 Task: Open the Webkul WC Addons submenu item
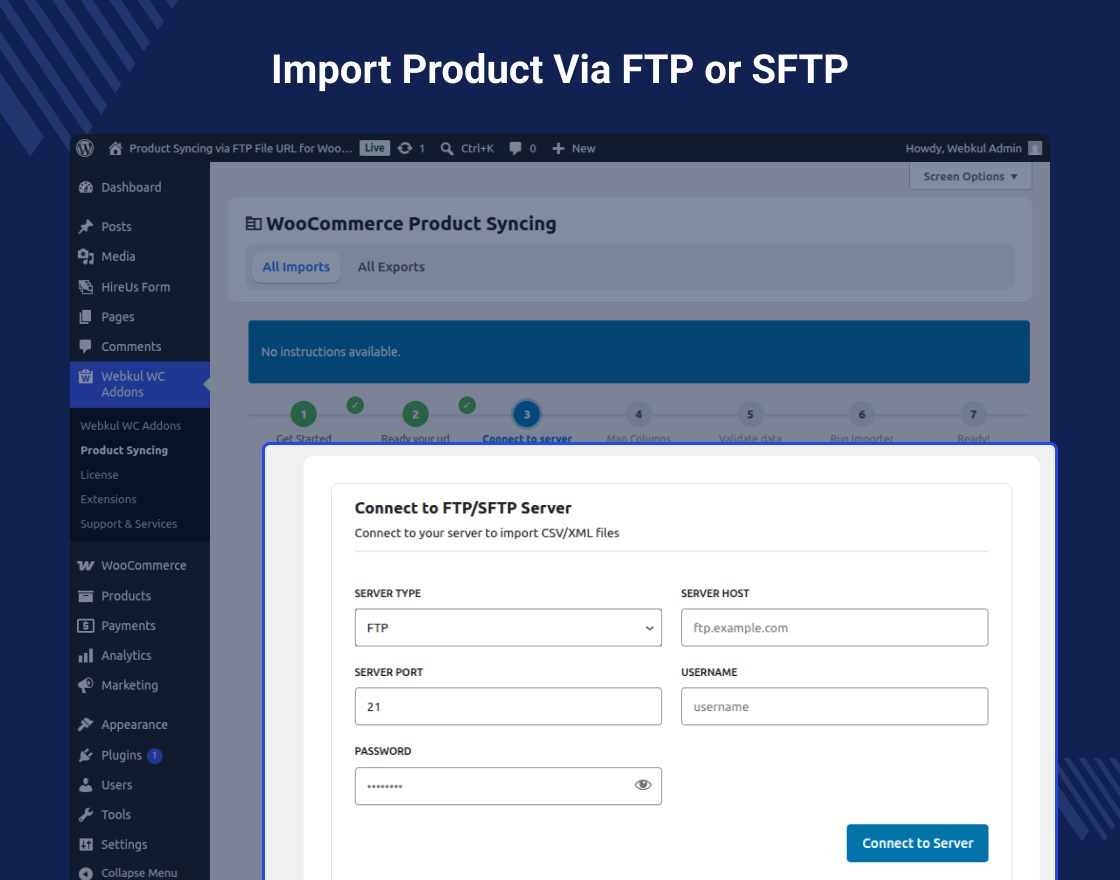point(130,426)
